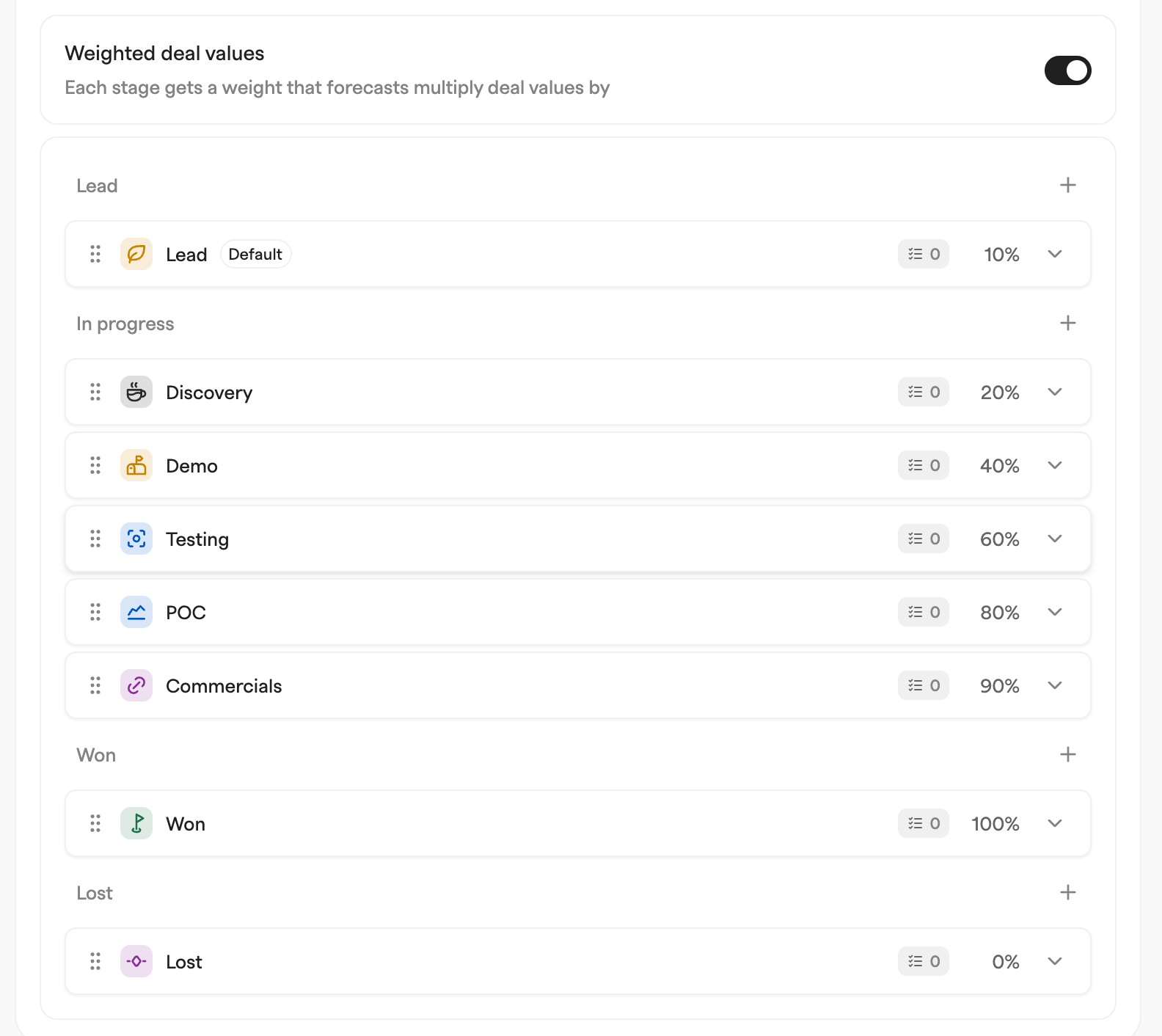Click the Lost stage commit icon
The image size is (1162, 1036).
(x=136, y=961)
